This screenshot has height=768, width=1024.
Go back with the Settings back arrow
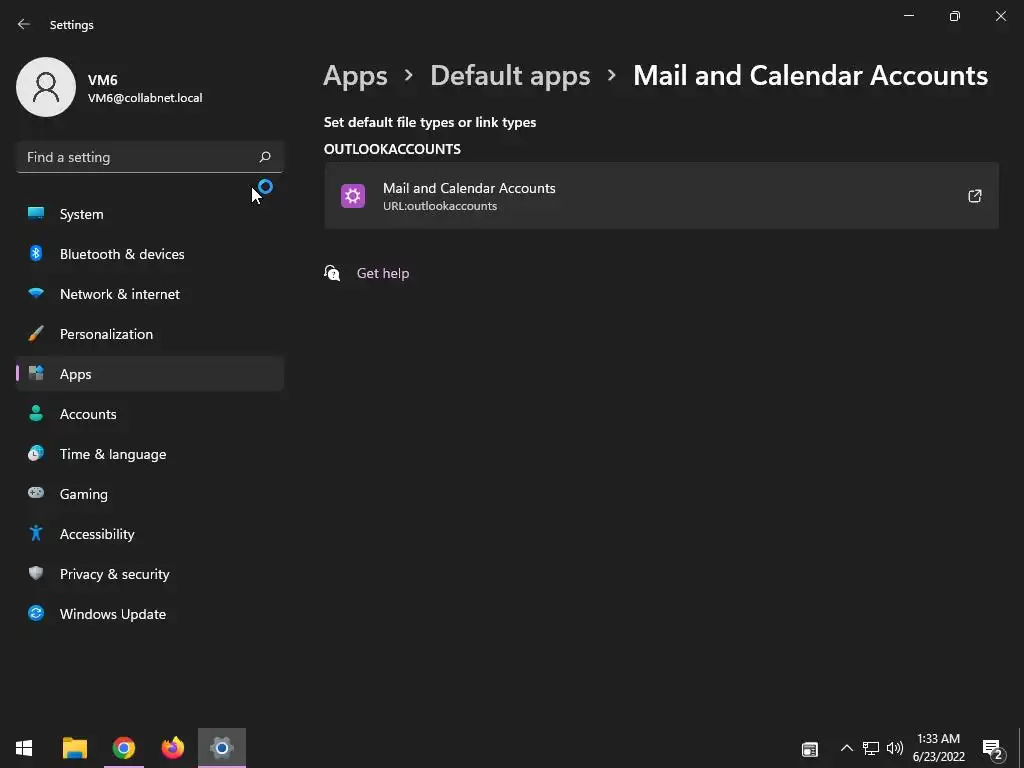point(24,24)
